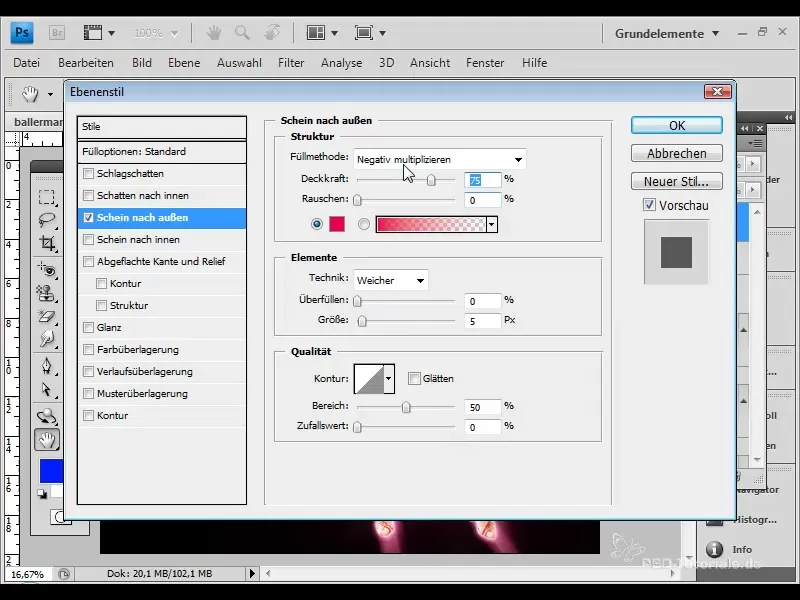Select the 3D Rotate tool
The width and height of the screenshot is (800, 600).
coord(46,416)
